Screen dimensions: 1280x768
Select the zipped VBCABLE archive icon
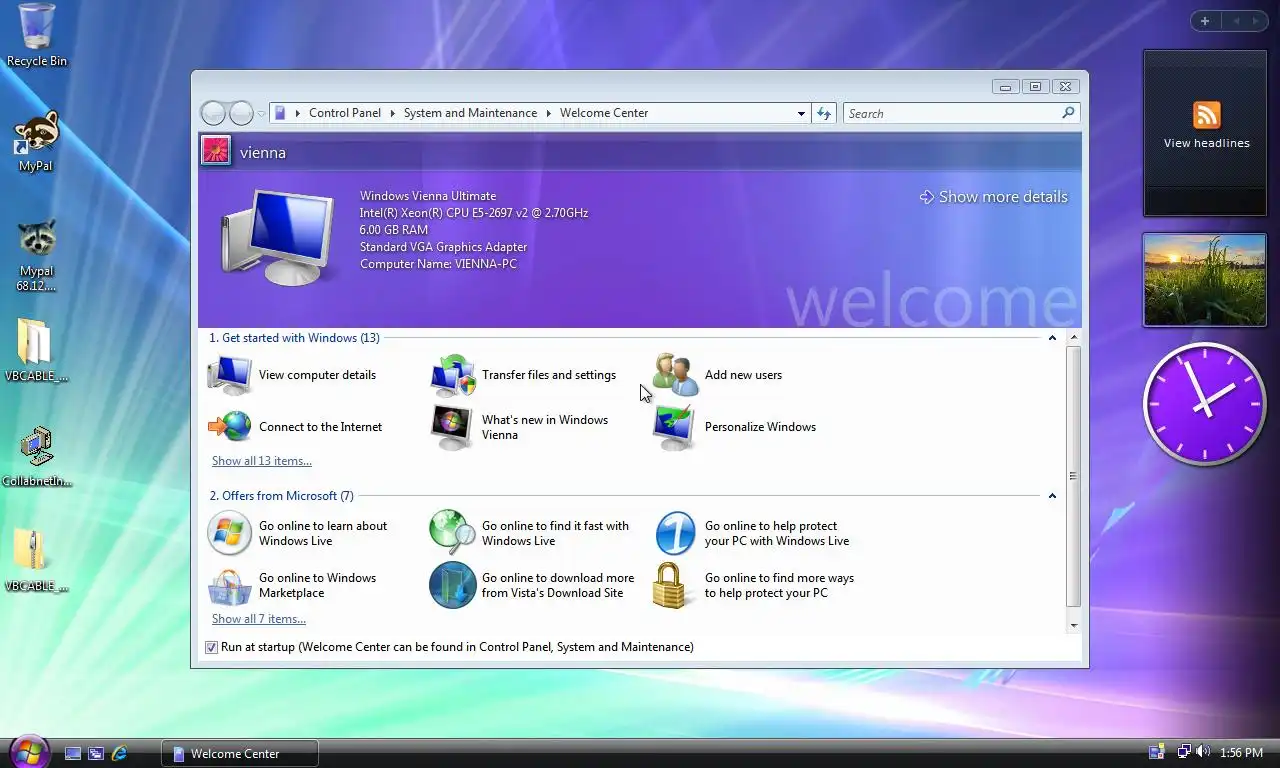(31, 551)
